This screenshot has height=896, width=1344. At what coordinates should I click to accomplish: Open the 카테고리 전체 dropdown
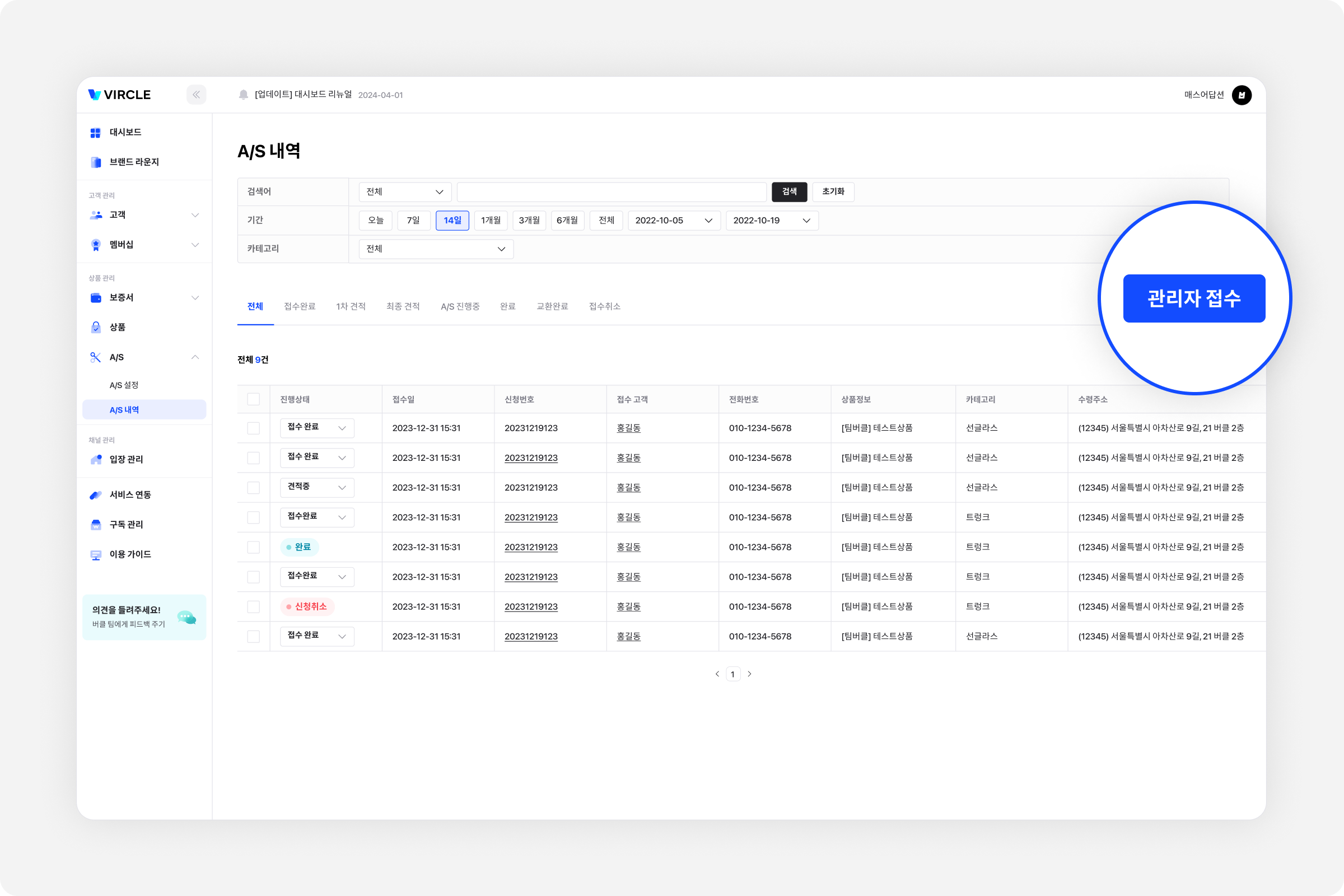point(436,249)
